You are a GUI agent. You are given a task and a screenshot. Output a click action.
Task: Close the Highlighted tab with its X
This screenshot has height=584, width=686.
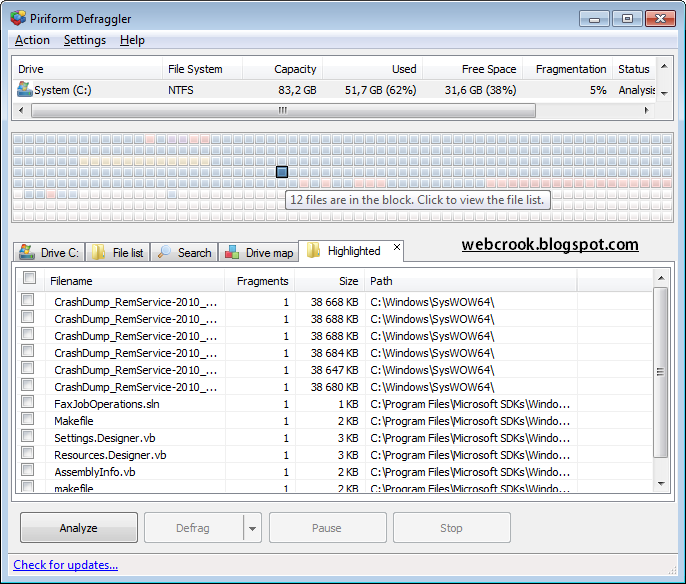tap(397, 247)
